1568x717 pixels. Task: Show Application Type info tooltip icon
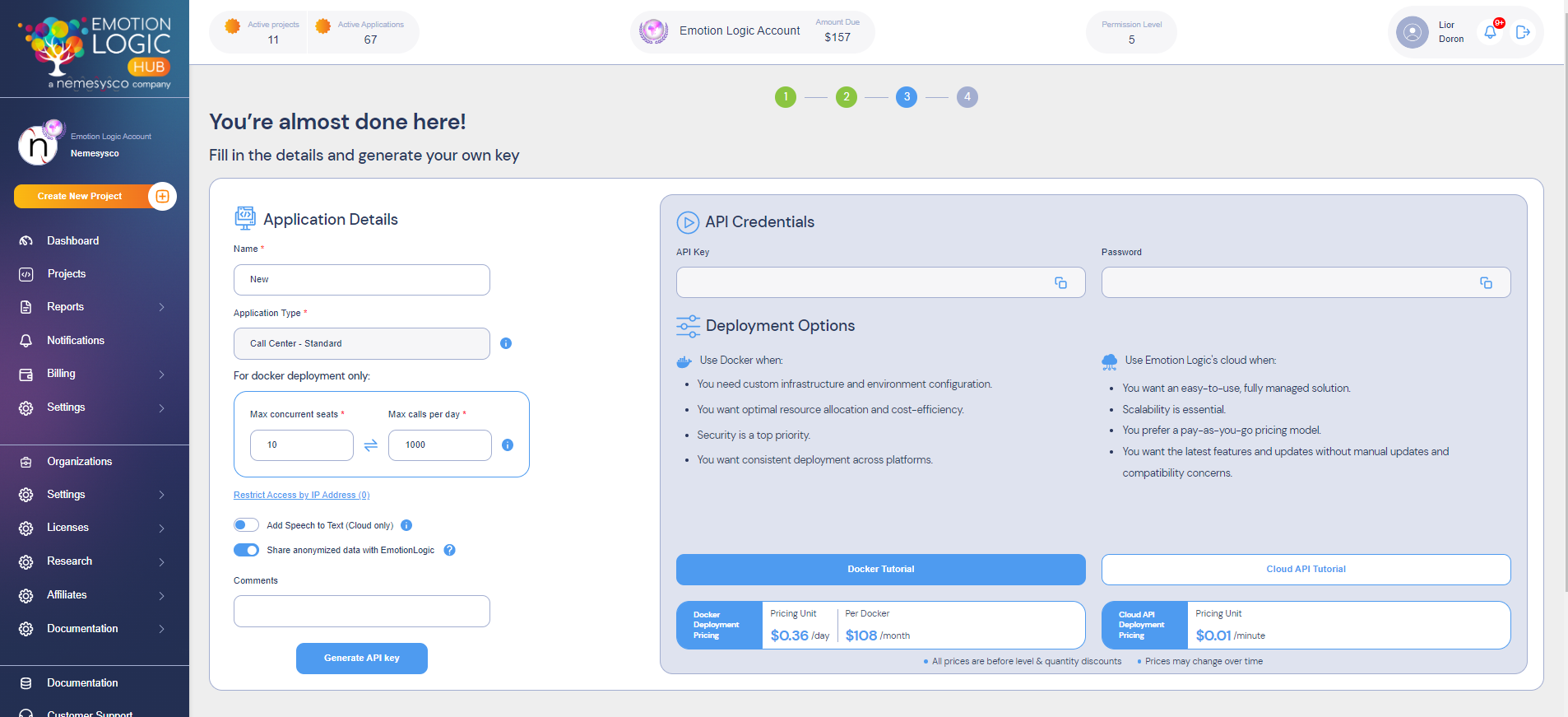(x=506, y=343)
